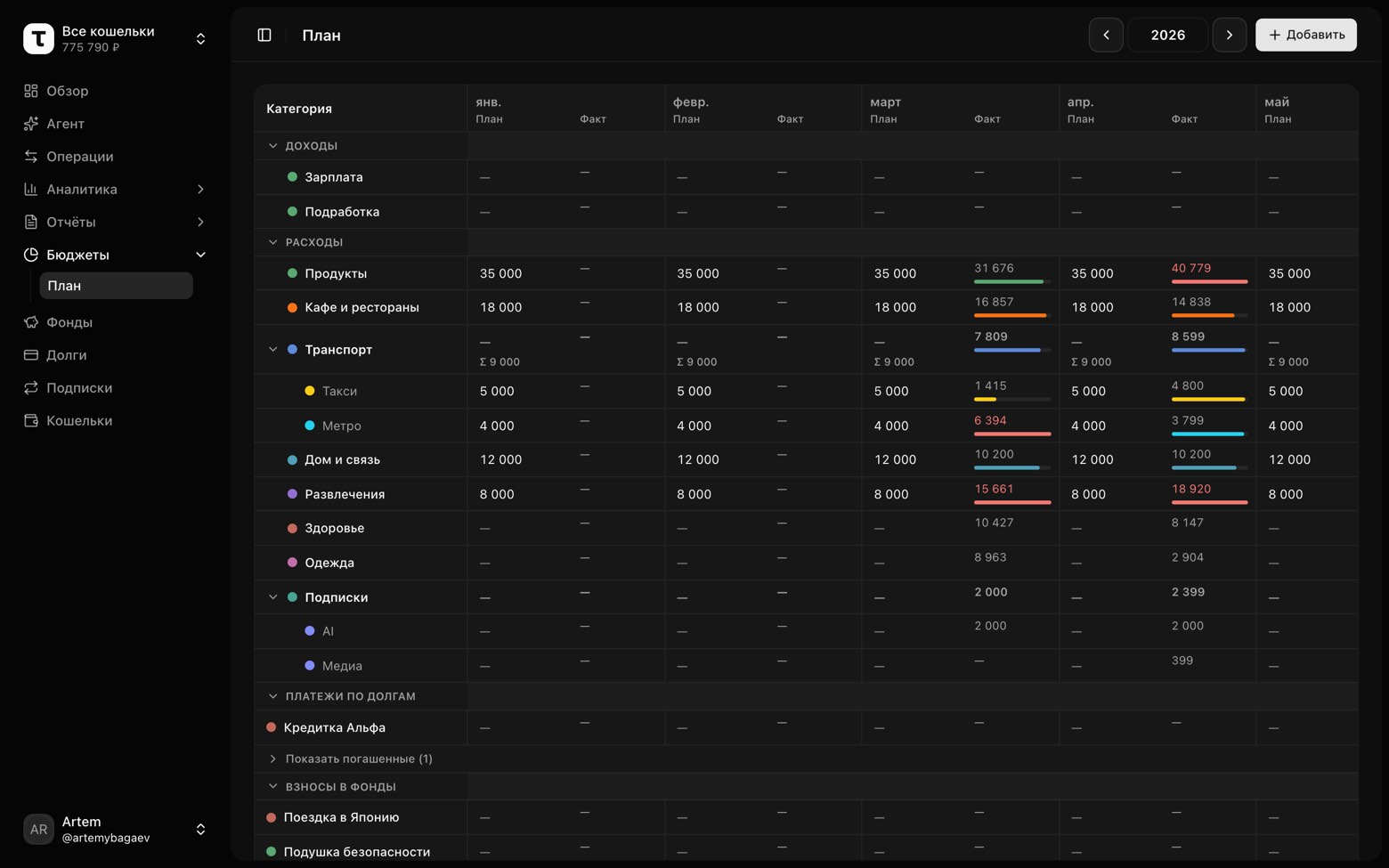Click the Бюджеты pie icon
Screen dimensions: 1389x868
pyautogui.click(x=31, y=255)
